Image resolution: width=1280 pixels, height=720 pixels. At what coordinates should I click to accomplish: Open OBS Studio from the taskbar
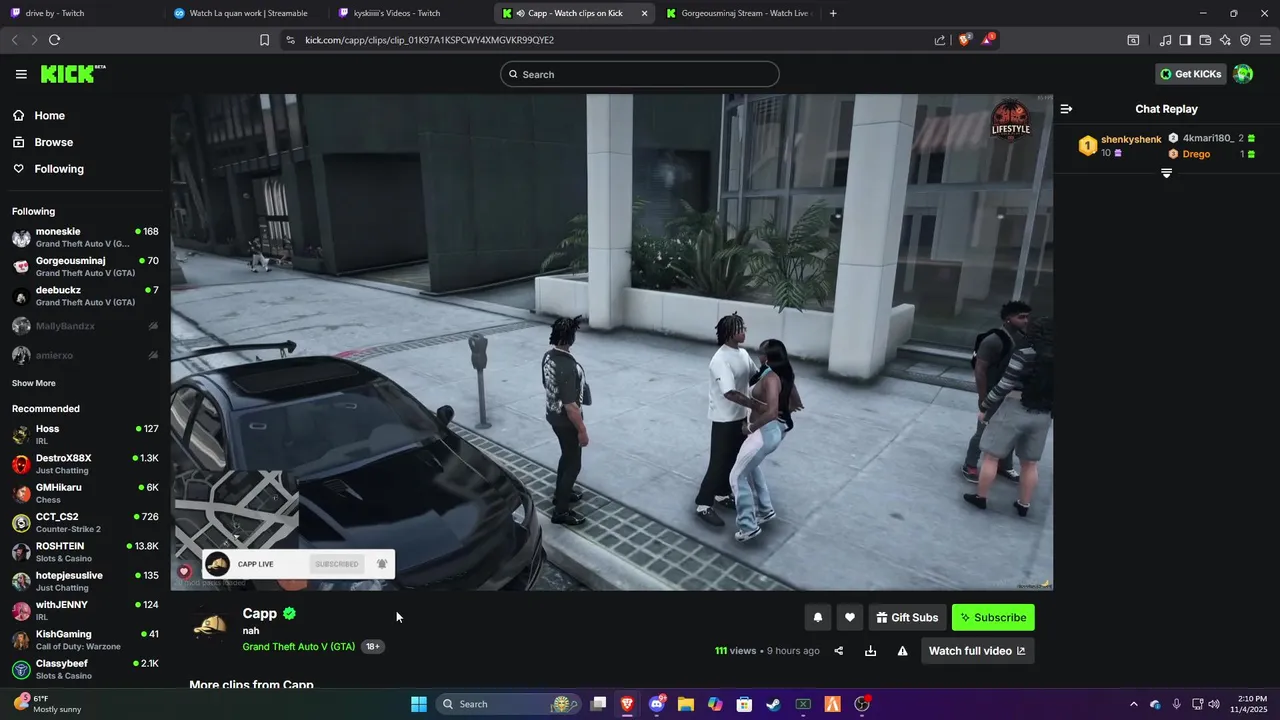pyautogui.click(x=862, y=704)
